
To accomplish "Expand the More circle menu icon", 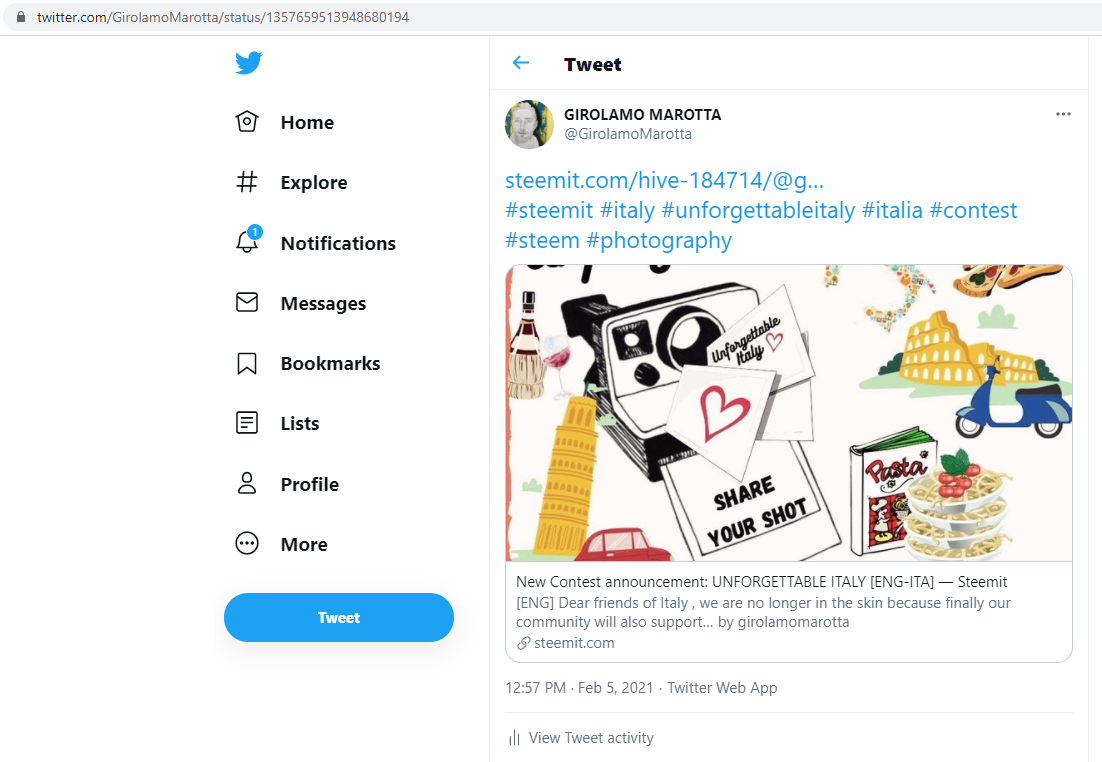I will pyautogui.click(x=246, y=544).
